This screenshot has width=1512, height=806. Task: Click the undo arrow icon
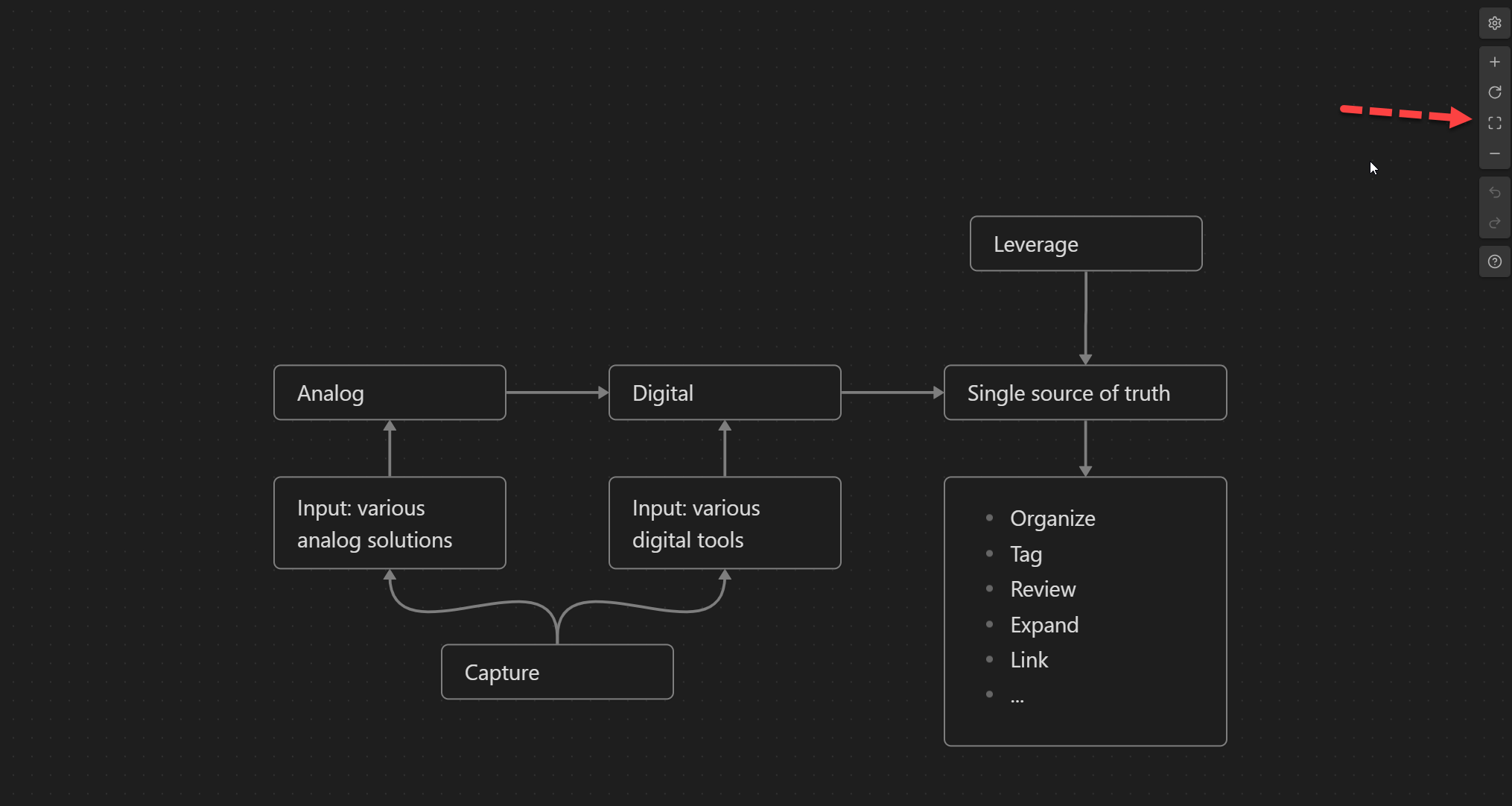1494,194
